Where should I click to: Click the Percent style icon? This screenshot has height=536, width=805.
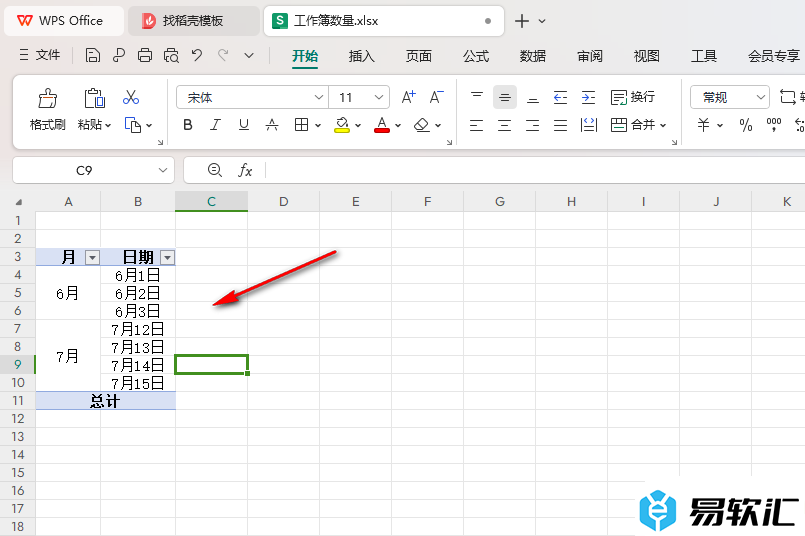pyautogui.click(x=745, y=125)
